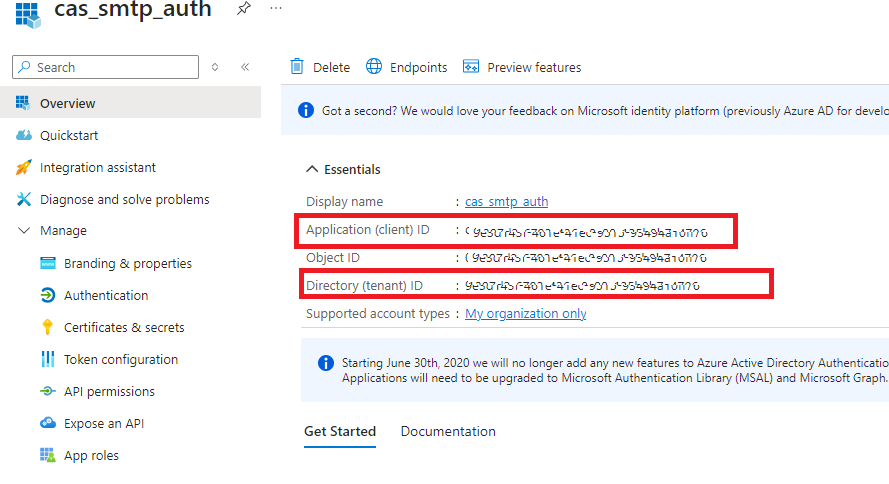
Task: Open Preview features
Action: point(534,67)
